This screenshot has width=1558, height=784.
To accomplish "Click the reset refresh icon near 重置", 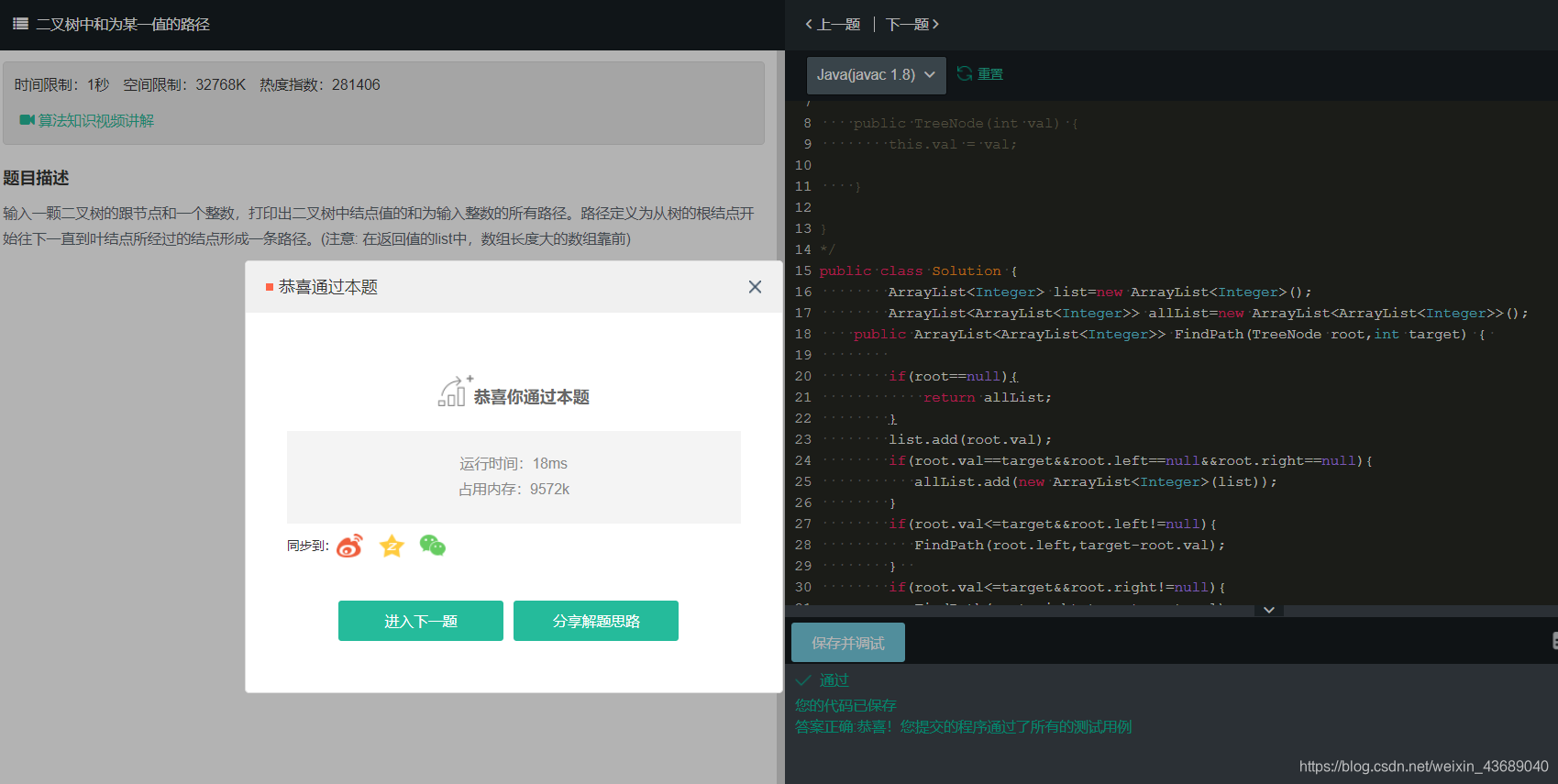I will point(964,73).
